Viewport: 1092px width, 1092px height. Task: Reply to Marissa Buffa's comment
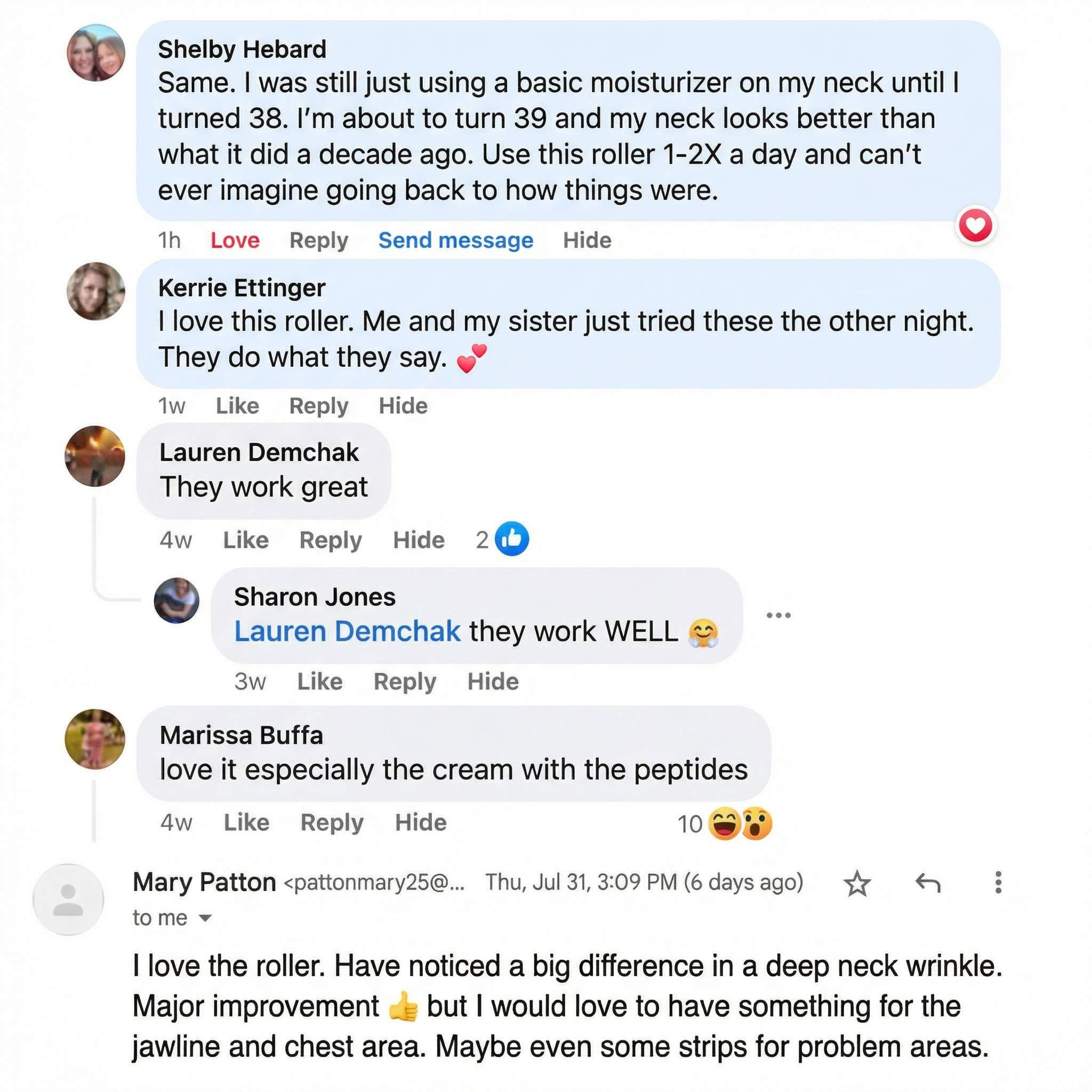(332, 823)
